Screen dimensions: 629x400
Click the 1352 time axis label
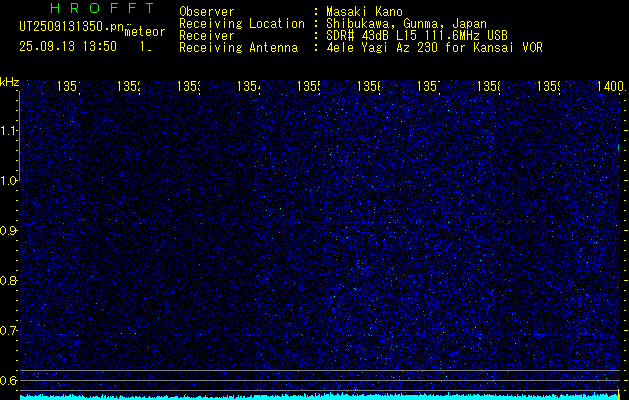(128, 86)
